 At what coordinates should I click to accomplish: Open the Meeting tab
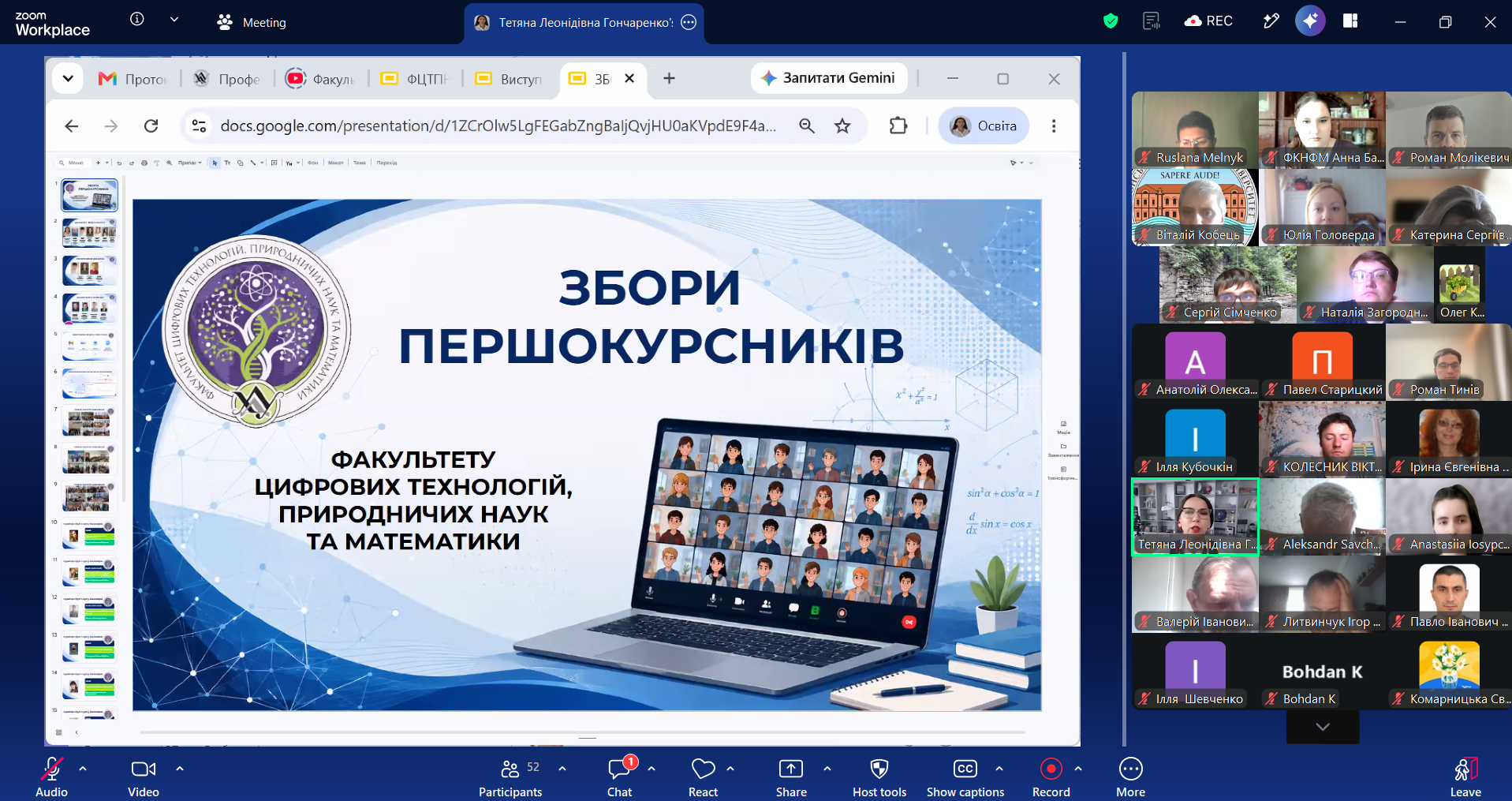(252, 22)
